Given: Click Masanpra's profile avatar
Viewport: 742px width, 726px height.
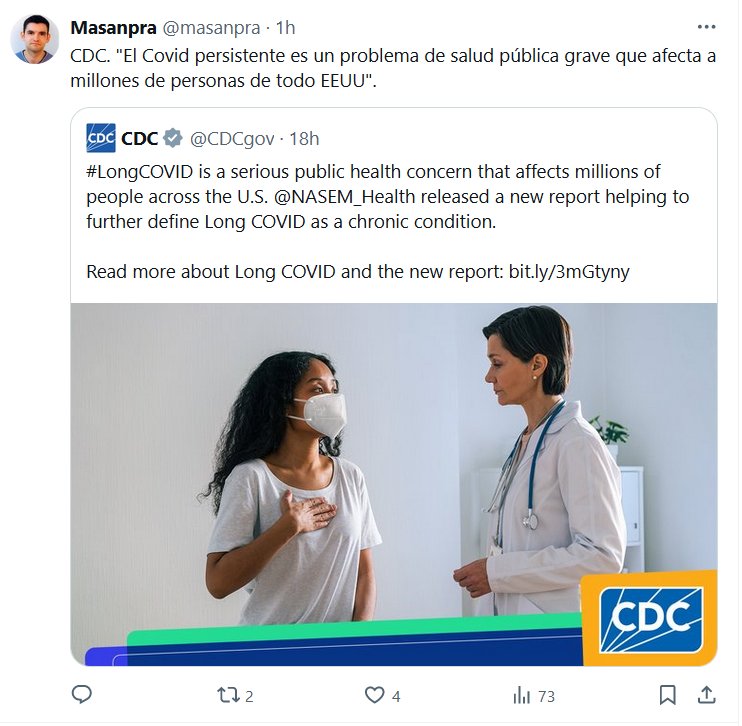Looking at the screenshot, I should [x=34, y=40].
